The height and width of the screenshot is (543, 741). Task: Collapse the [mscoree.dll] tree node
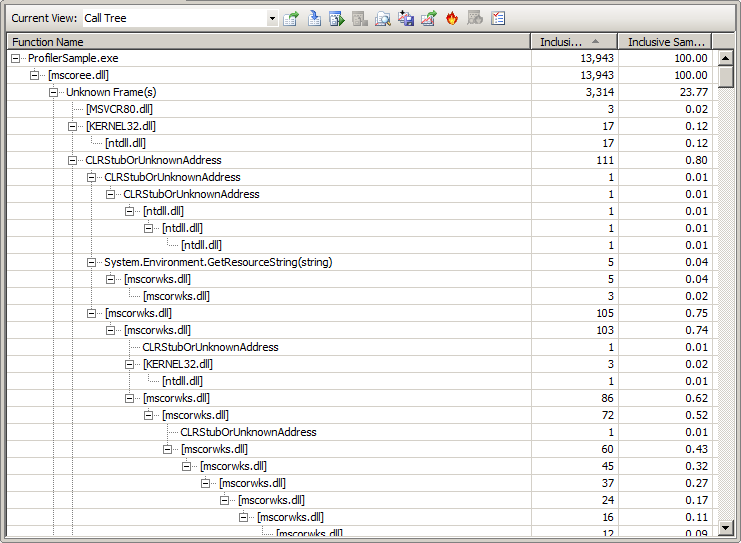coord(34,75)
